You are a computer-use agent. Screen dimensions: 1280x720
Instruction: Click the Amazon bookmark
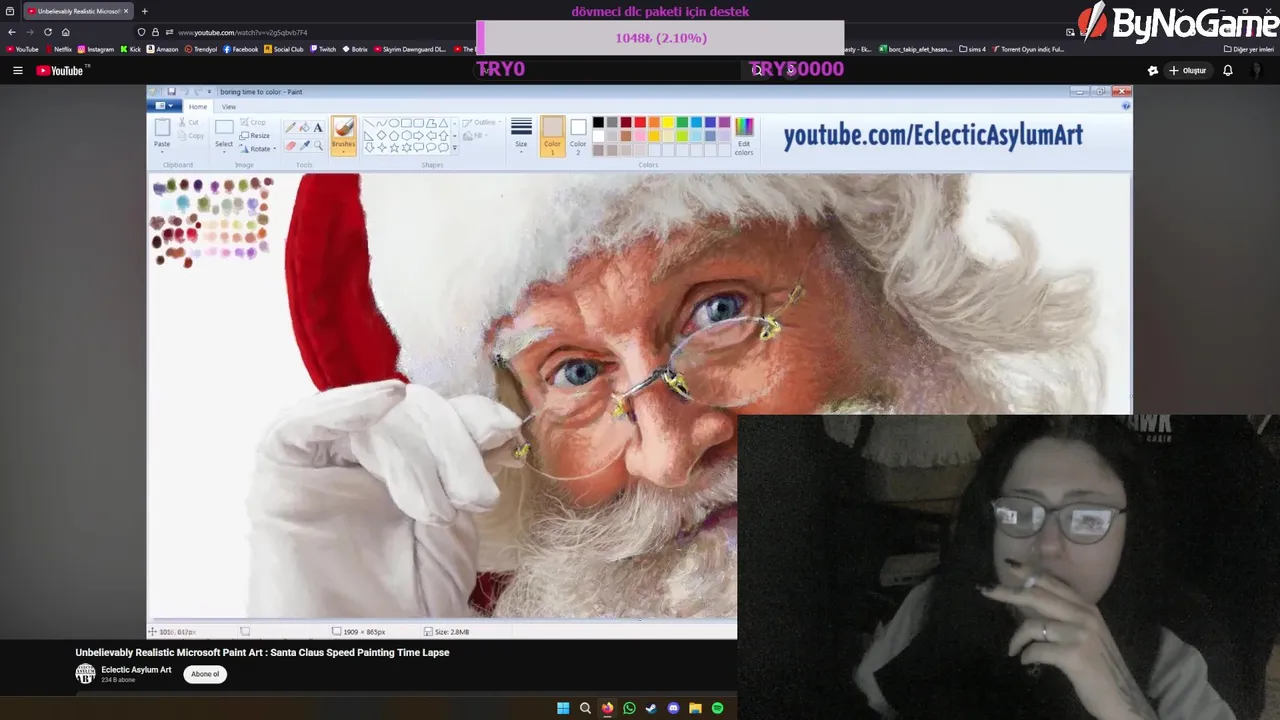click(x=162, y=49)
